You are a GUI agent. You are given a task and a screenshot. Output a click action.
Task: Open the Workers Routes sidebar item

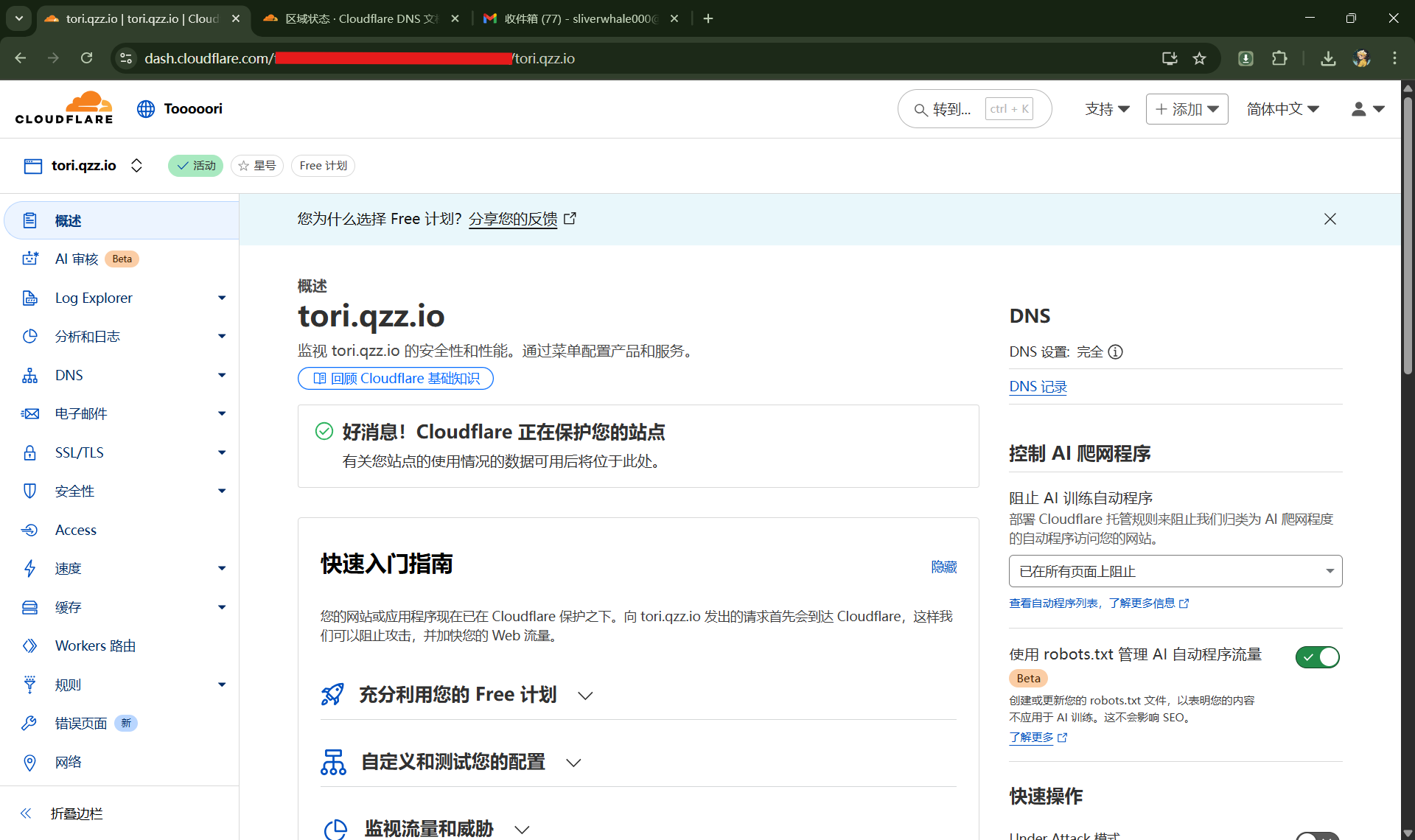pos(95,646)
